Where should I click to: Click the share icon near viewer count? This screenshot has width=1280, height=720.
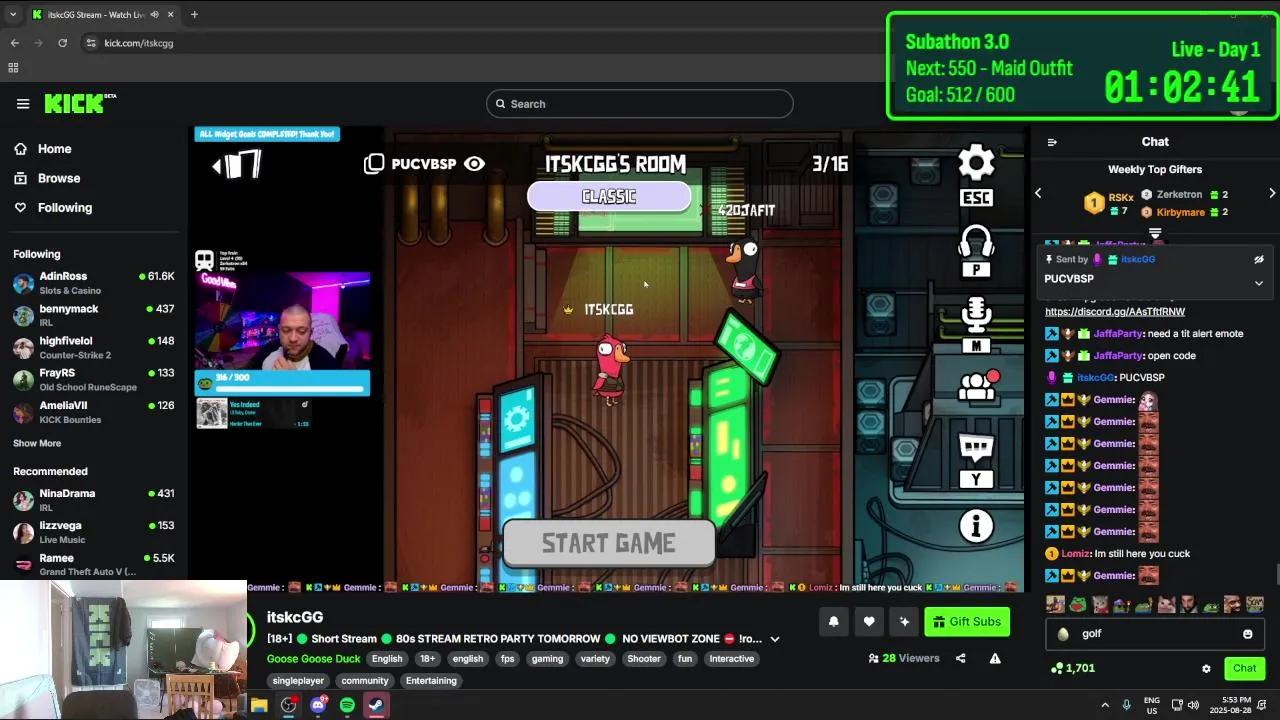click(x=961, y=658)
